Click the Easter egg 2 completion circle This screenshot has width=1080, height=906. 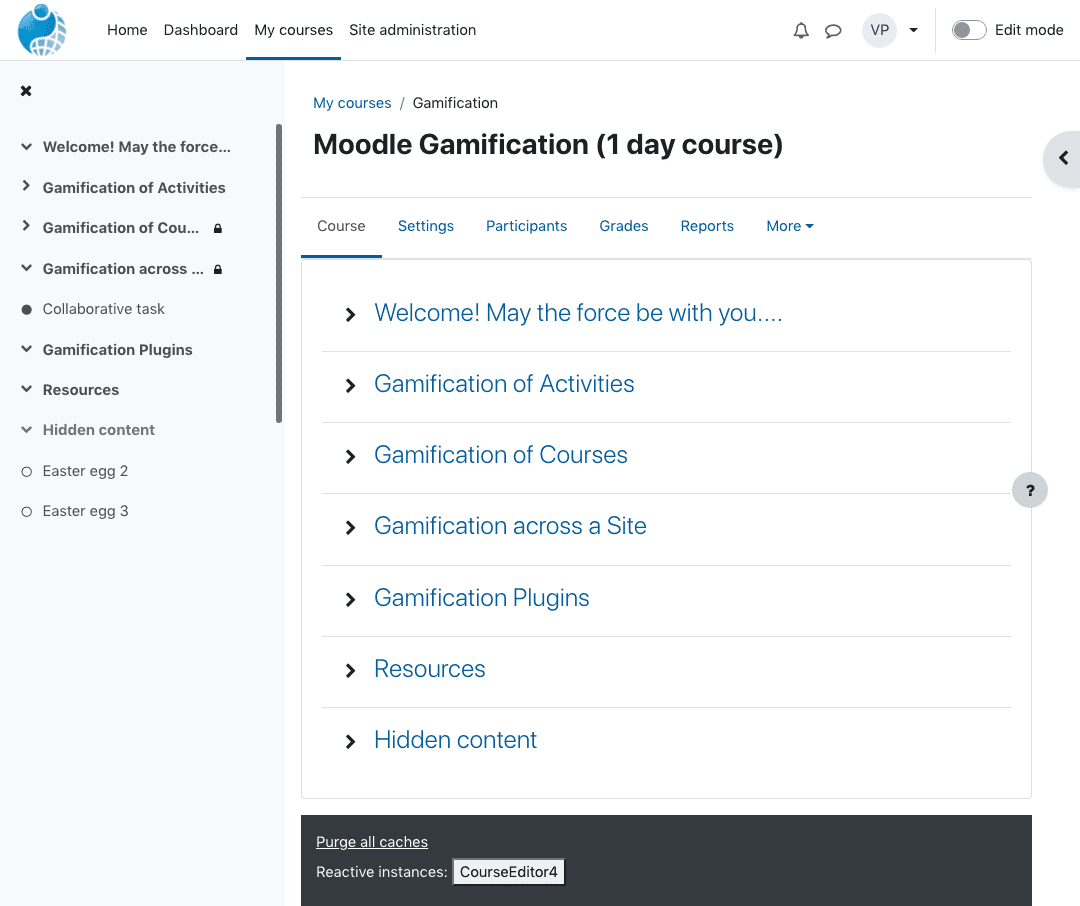[x=26, y=471]
